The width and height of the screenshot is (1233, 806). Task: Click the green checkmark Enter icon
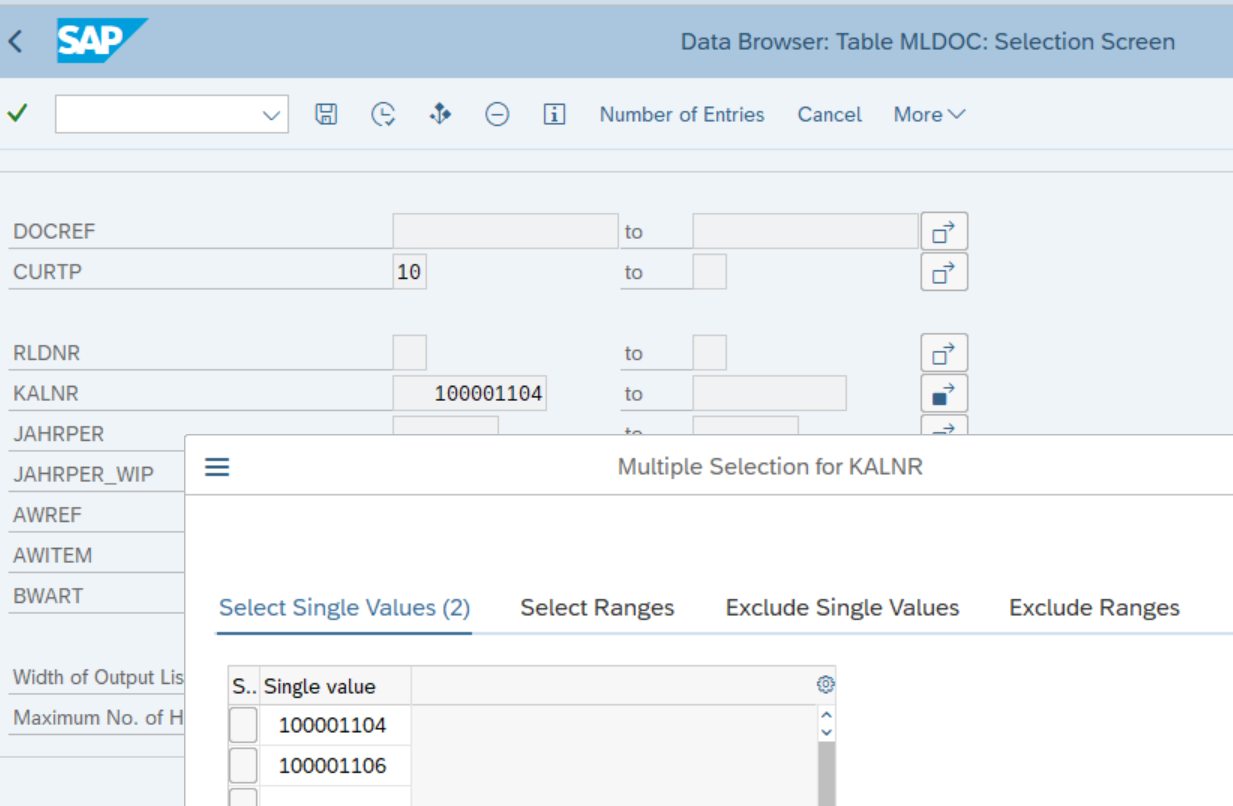[17, 114]
